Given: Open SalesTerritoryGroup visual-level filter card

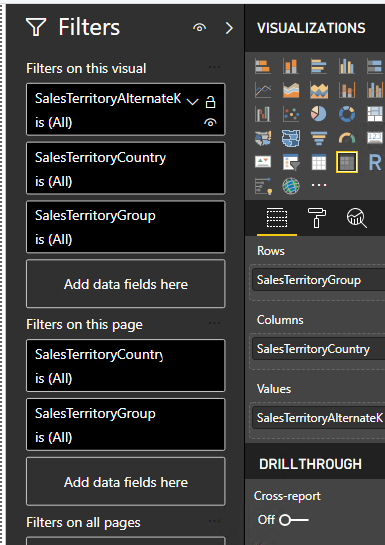Looking at the screenshot, I should (x=126, y=227).
